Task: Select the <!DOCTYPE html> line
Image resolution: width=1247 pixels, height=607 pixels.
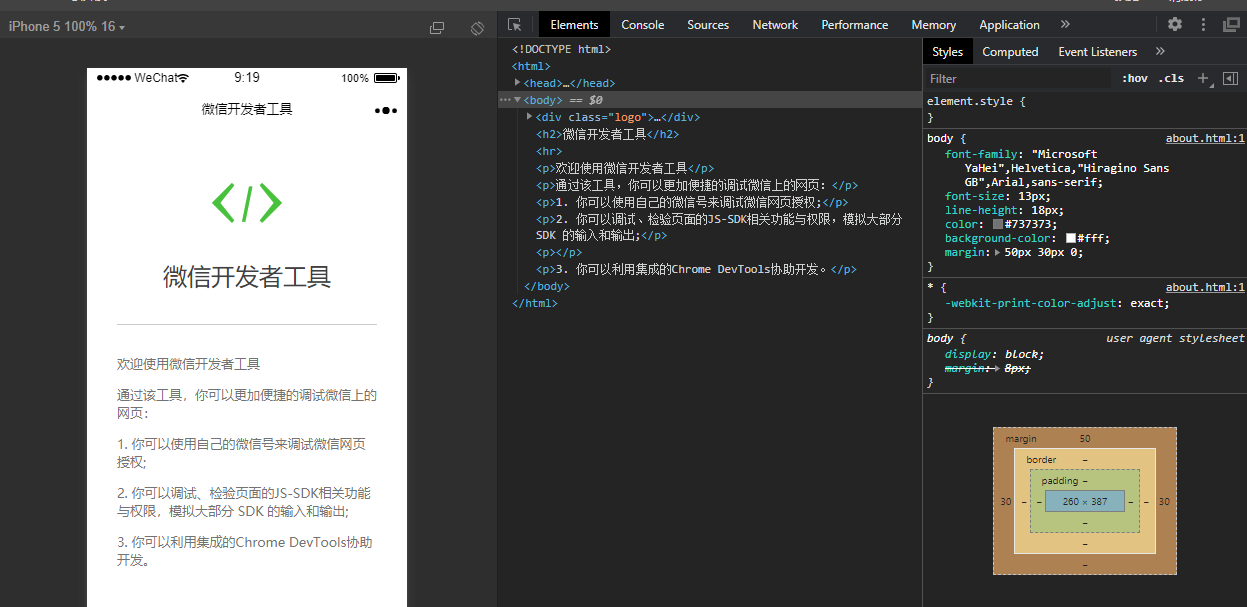Action: click(x=561, y=49)
